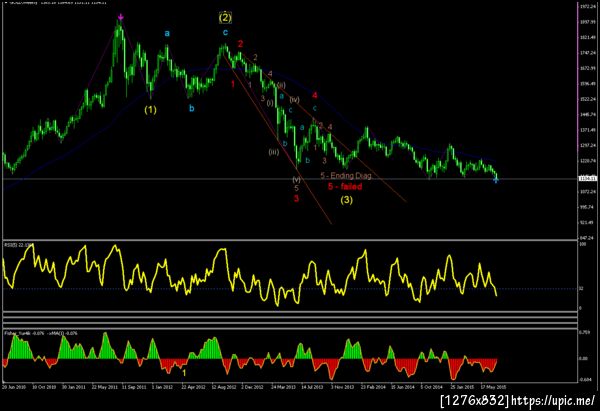The width and height of the screenshot is (600, 411).
Task: Click the '23 Feb 2014' date on the time axis
Action: pos(373,387)
